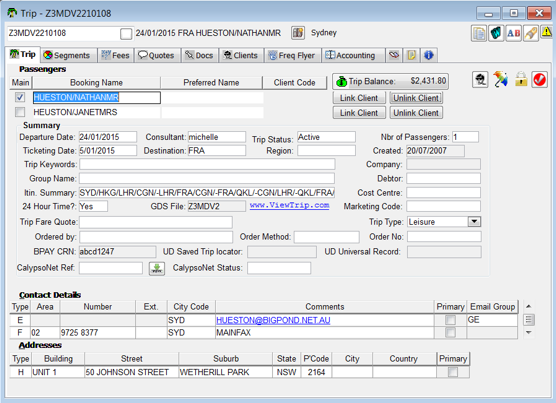Click the down arrow of contact details list
The height and width of the screenshot is (403, 556).
click(x=528, y=332)
